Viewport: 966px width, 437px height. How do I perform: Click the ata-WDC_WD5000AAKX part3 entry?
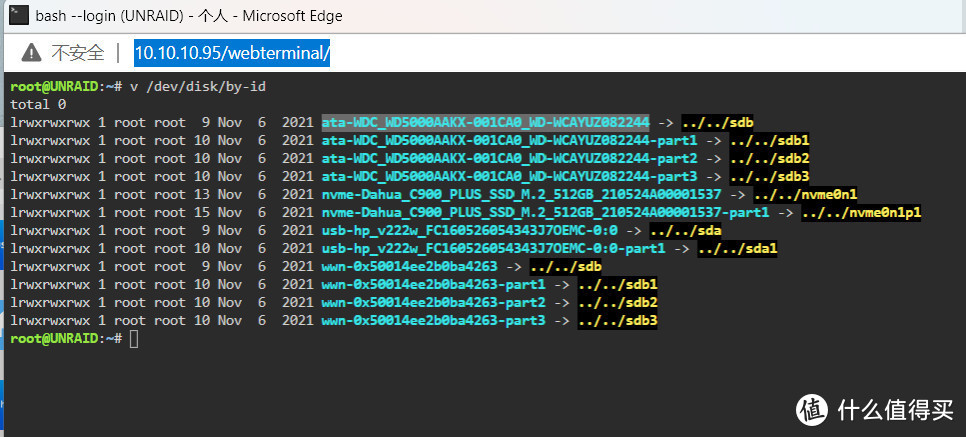(x=509, y=176)
